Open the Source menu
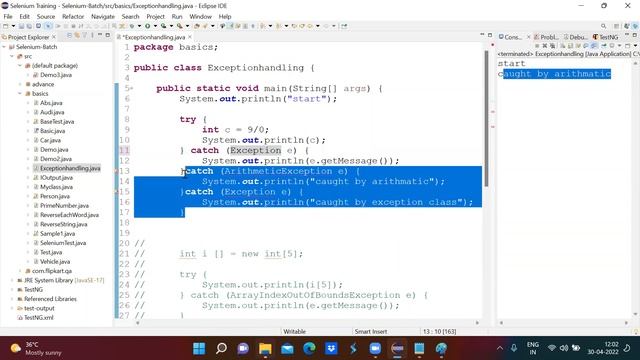This screenshot has width=640, height=360. pyautogui.click(x=46, y=16)
